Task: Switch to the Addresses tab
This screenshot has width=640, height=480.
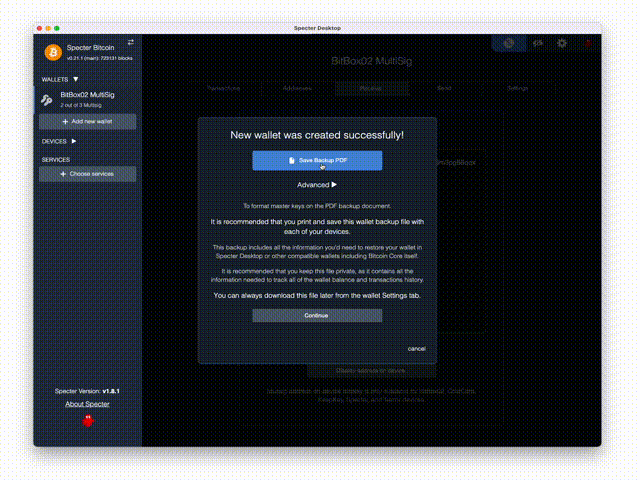Action: point(297,88)
